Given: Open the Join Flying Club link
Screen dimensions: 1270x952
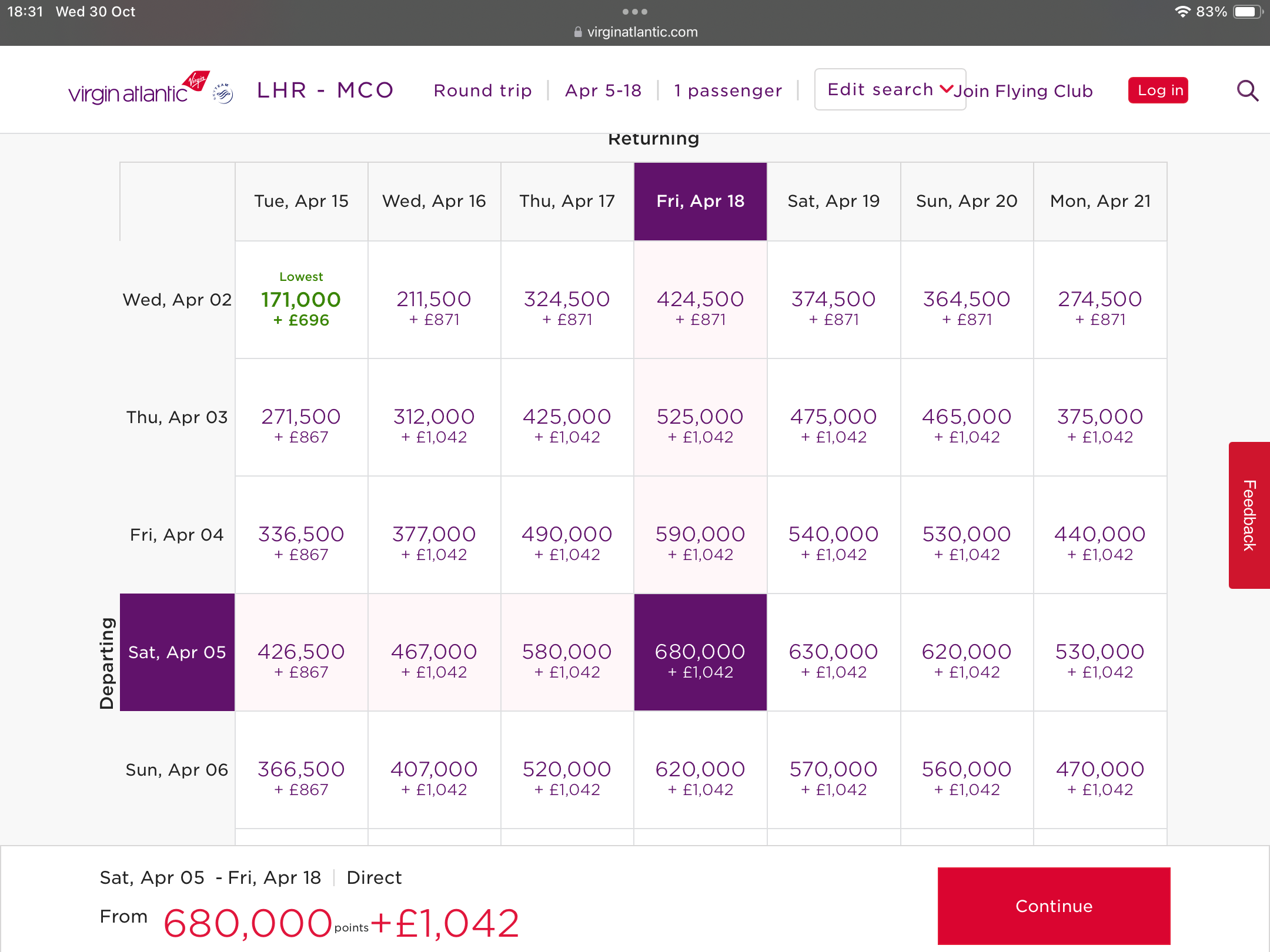Looking at the screenshot, I should pos(1023,91).
